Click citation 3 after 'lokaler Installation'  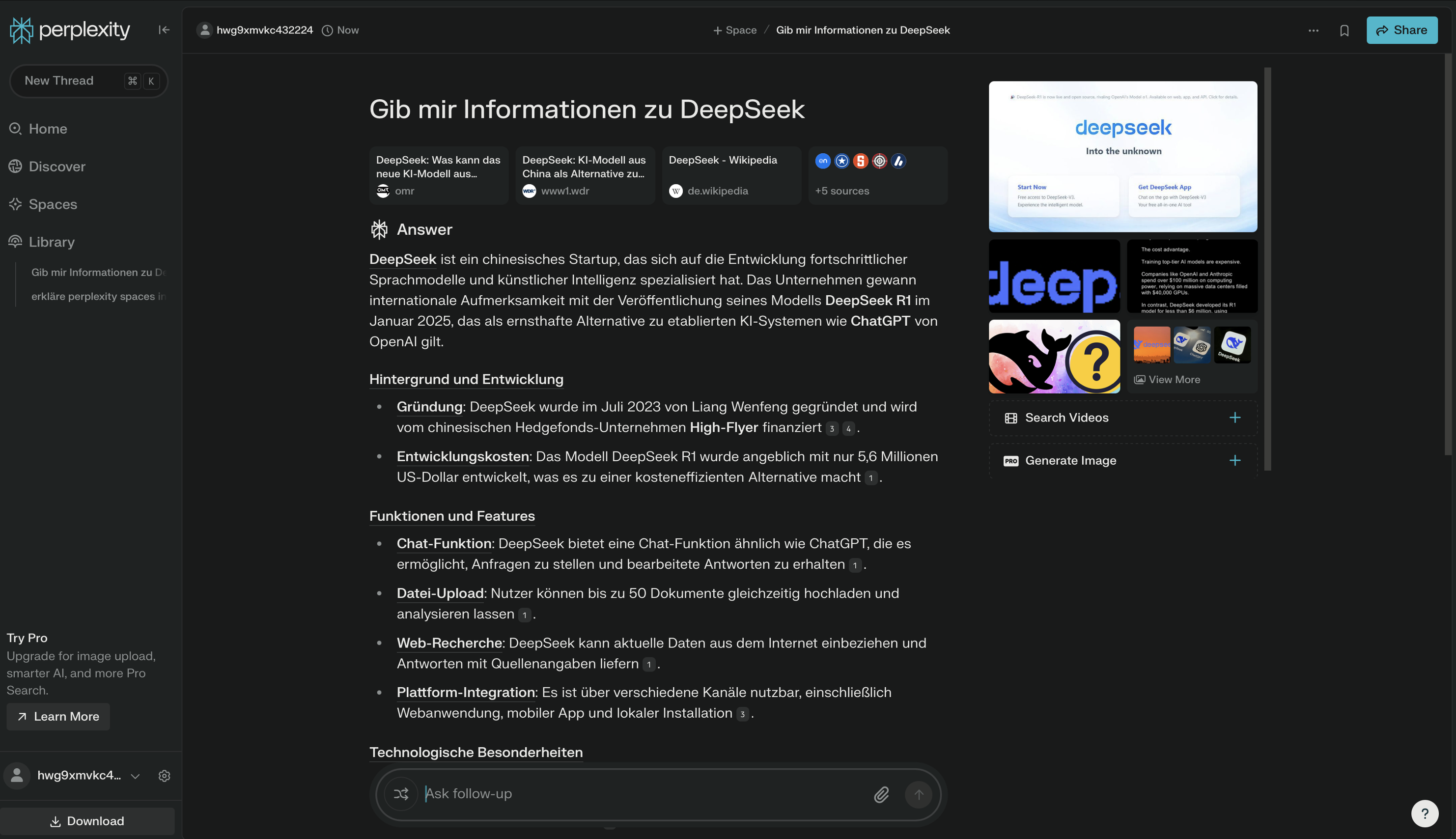pyautogui.click(x=742, y=714)
